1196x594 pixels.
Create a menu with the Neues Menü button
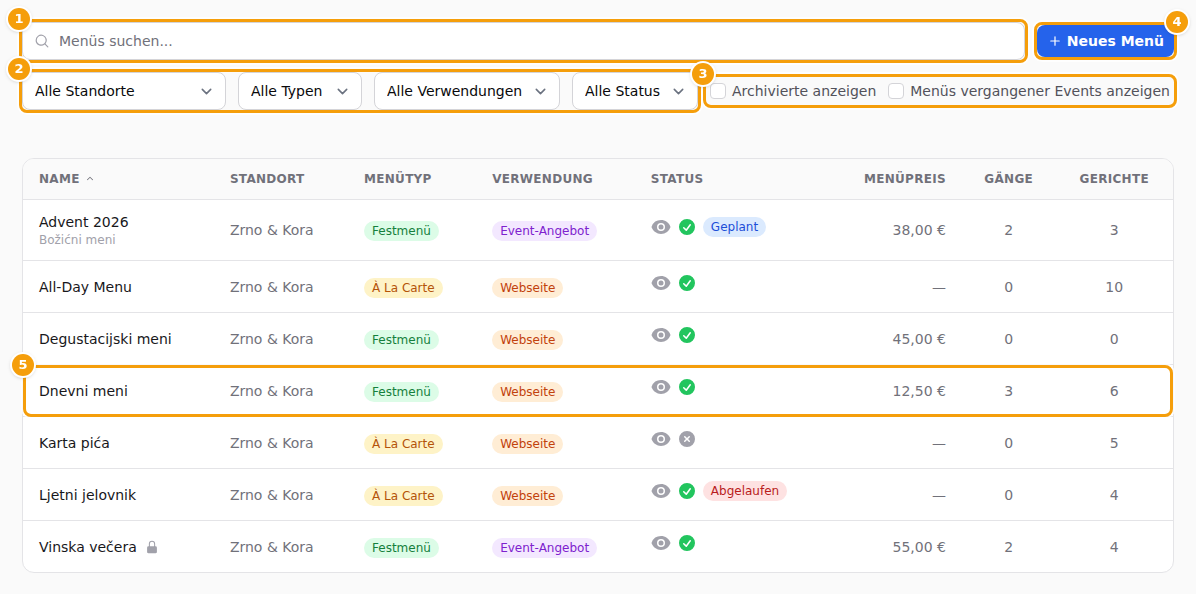(x=1105, y=41)
